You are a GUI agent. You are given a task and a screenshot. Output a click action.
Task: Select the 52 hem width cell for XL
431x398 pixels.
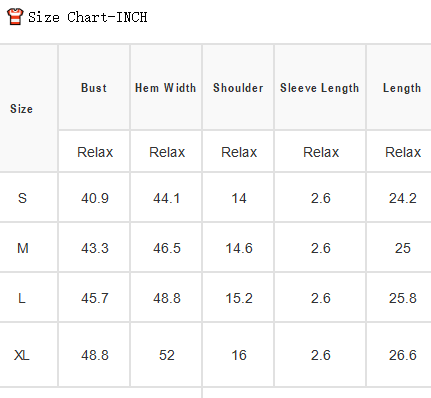coord(167,355)
